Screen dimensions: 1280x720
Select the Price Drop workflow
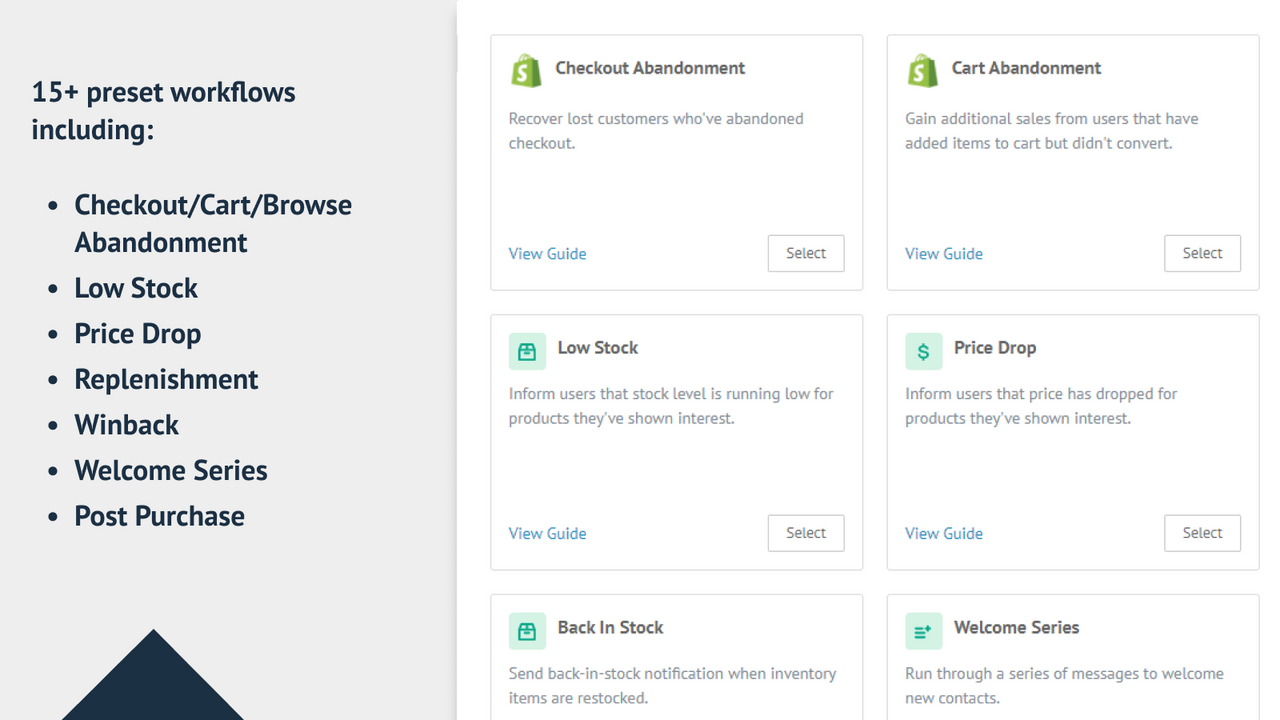[x=1202, y=533]
